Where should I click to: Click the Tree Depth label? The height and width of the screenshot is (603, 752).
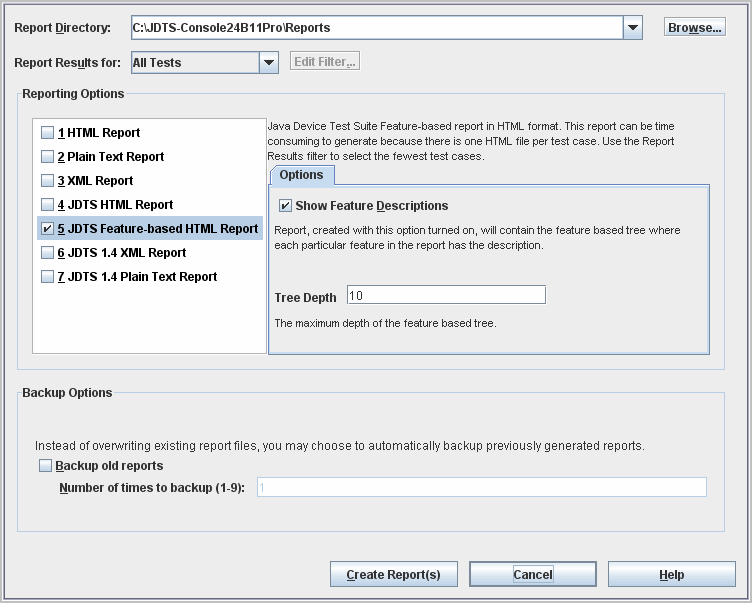(x=306, y=297)
